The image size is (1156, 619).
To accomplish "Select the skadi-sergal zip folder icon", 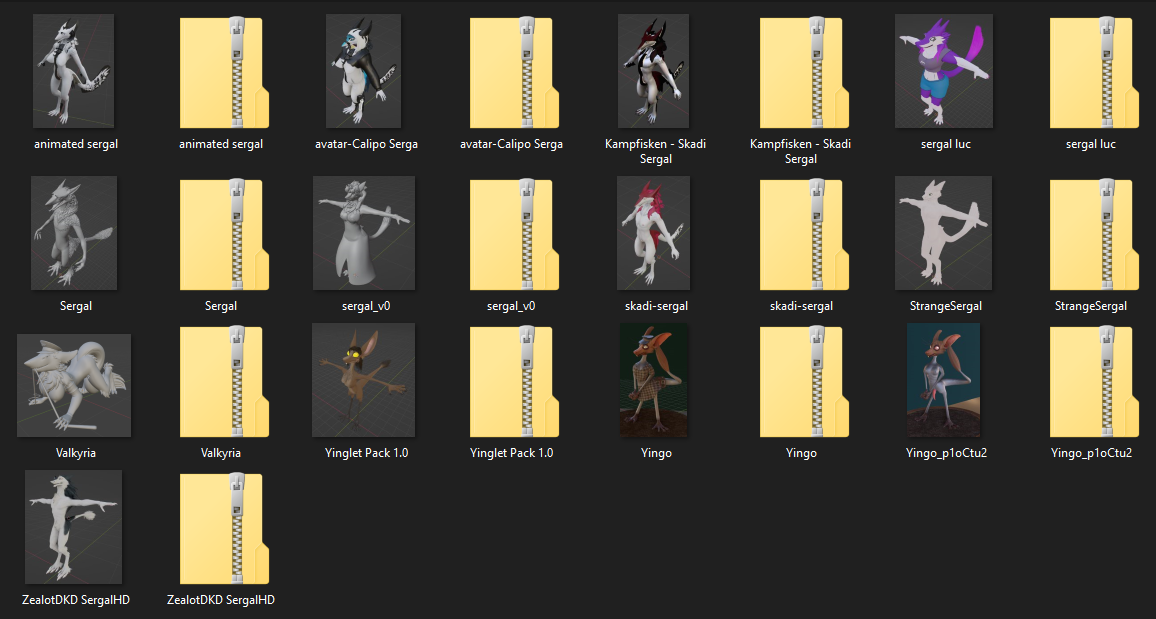I will coord(804,235).
